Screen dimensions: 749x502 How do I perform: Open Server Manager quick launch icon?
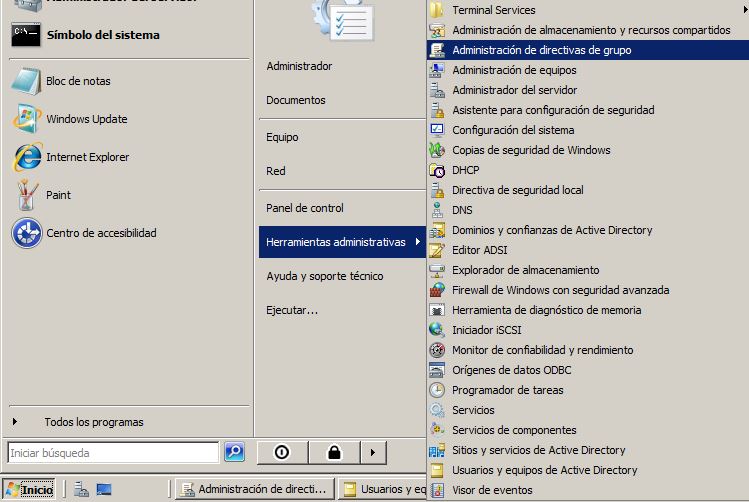click(x=81, y=489)
